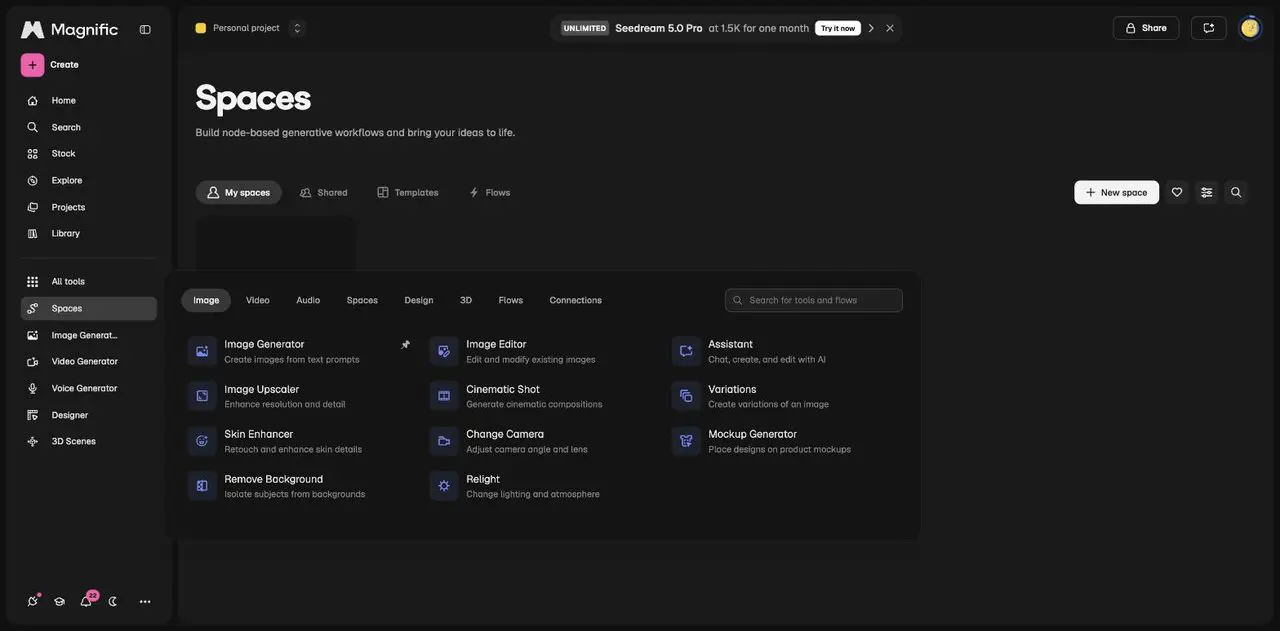This screenshot has height=631, width=1280.
Task: Switch to the Spaces tab in tools panel
Action: pos(362,300)
